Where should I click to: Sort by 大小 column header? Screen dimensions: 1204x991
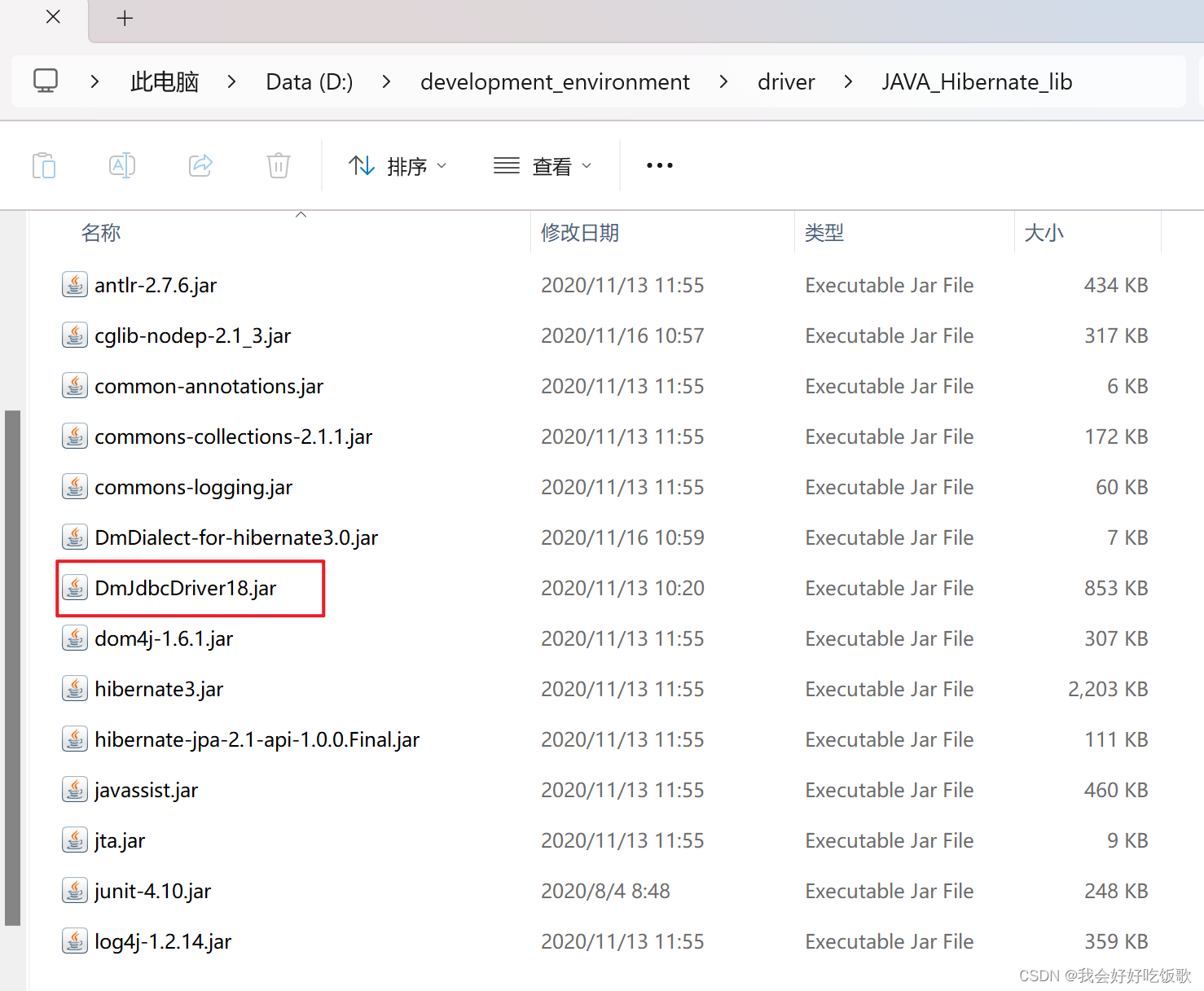coord(1044,233)
